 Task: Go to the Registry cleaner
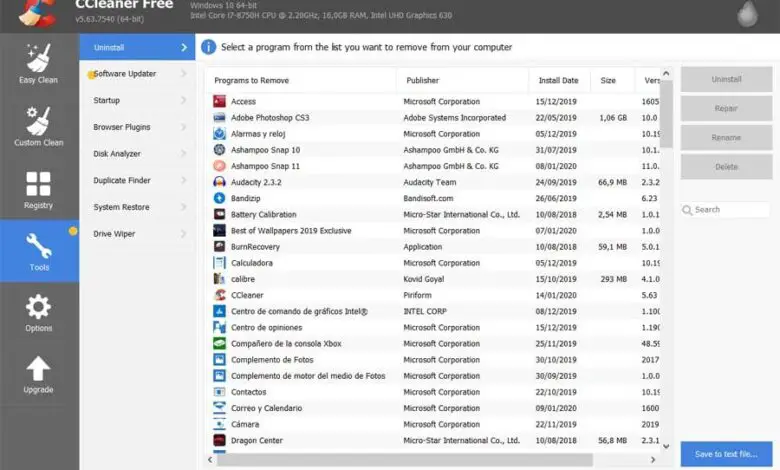39,190
